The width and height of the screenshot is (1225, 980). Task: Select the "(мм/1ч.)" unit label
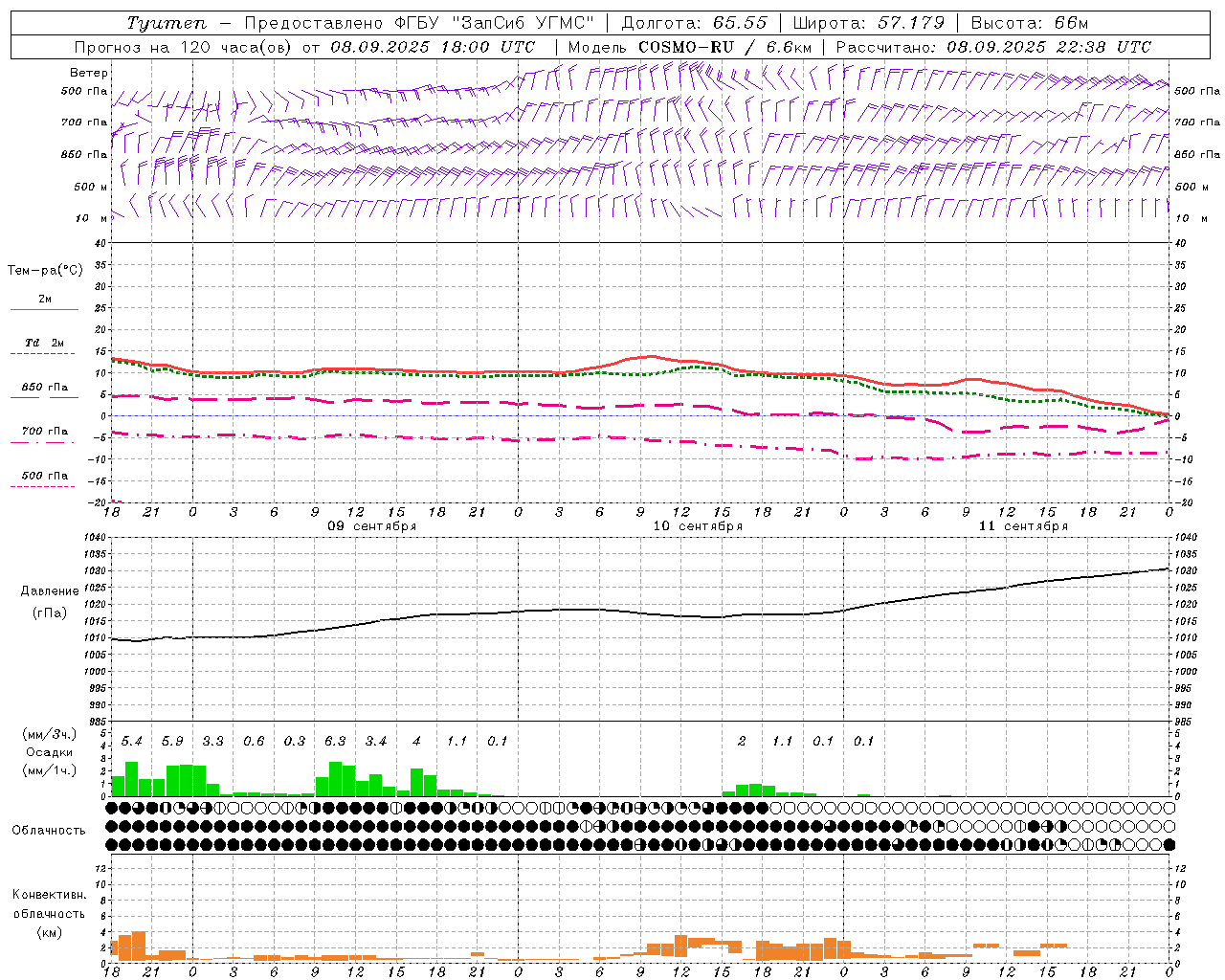49,771
